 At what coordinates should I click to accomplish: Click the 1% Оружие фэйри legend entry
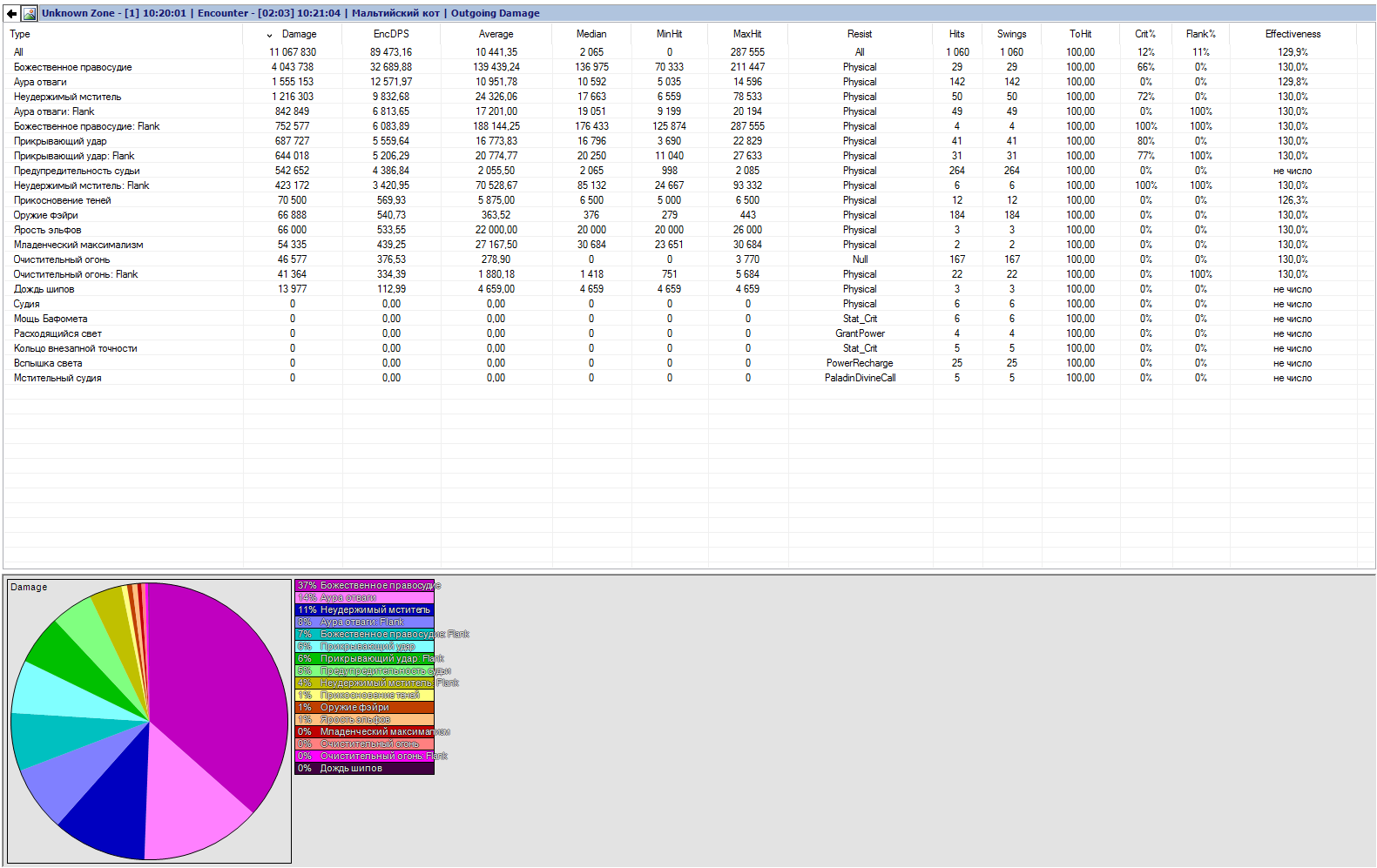point(364,707)
